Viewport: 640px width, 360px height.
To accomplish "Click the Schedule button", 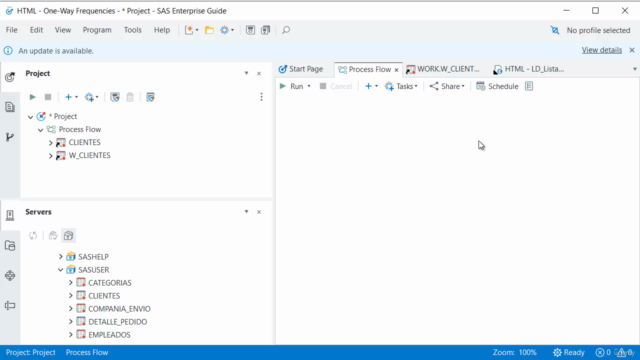I will pos(497,86).
